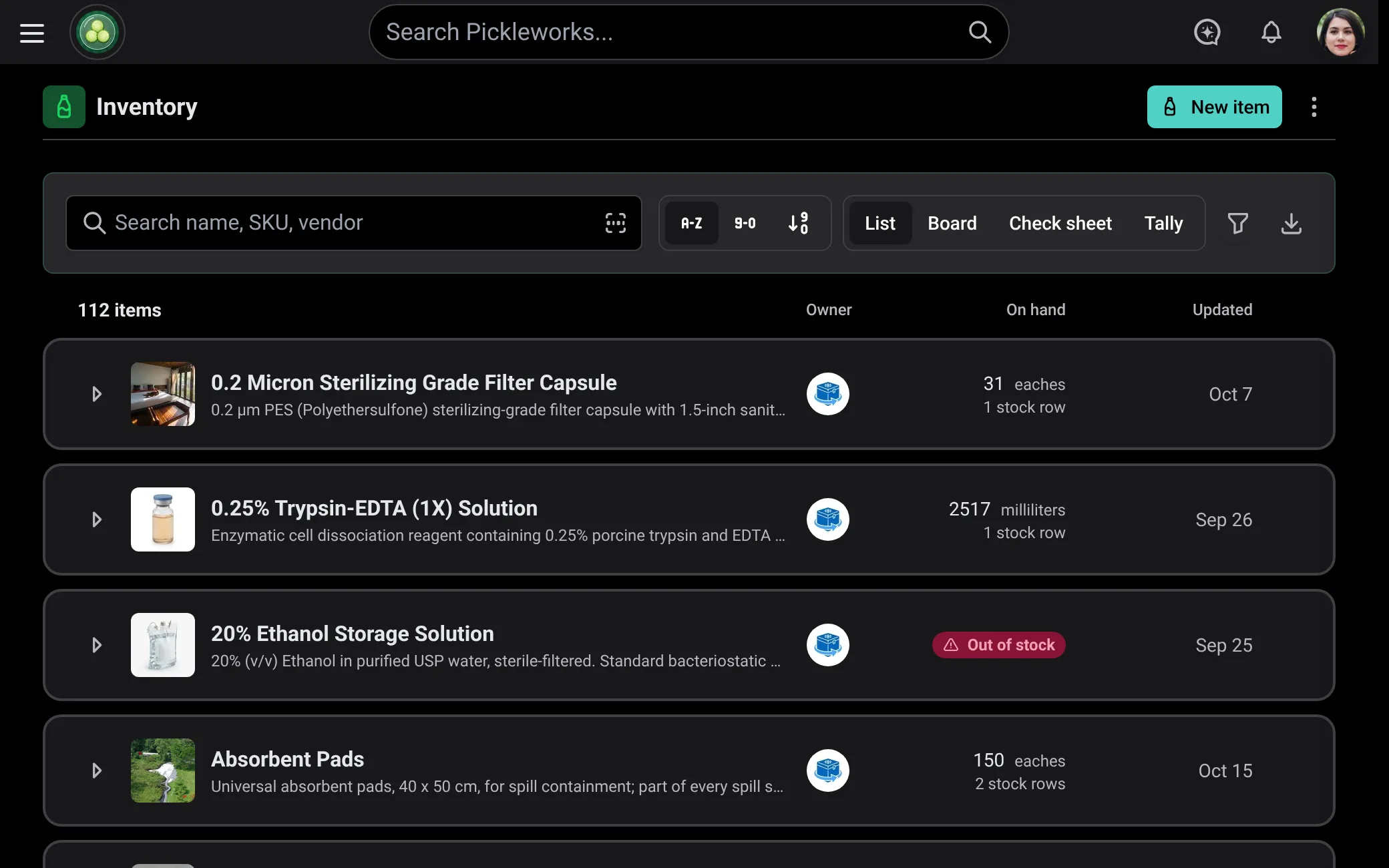Open the filter funnel icon

[x=1238, y=223]
